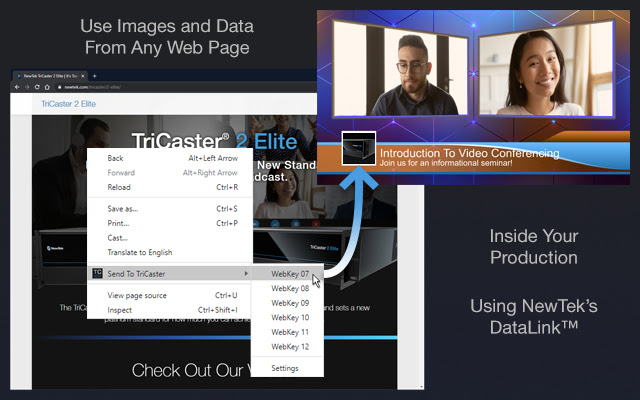Click the browser Back arrow icon
Screen dimensions: 640x400
17,87
